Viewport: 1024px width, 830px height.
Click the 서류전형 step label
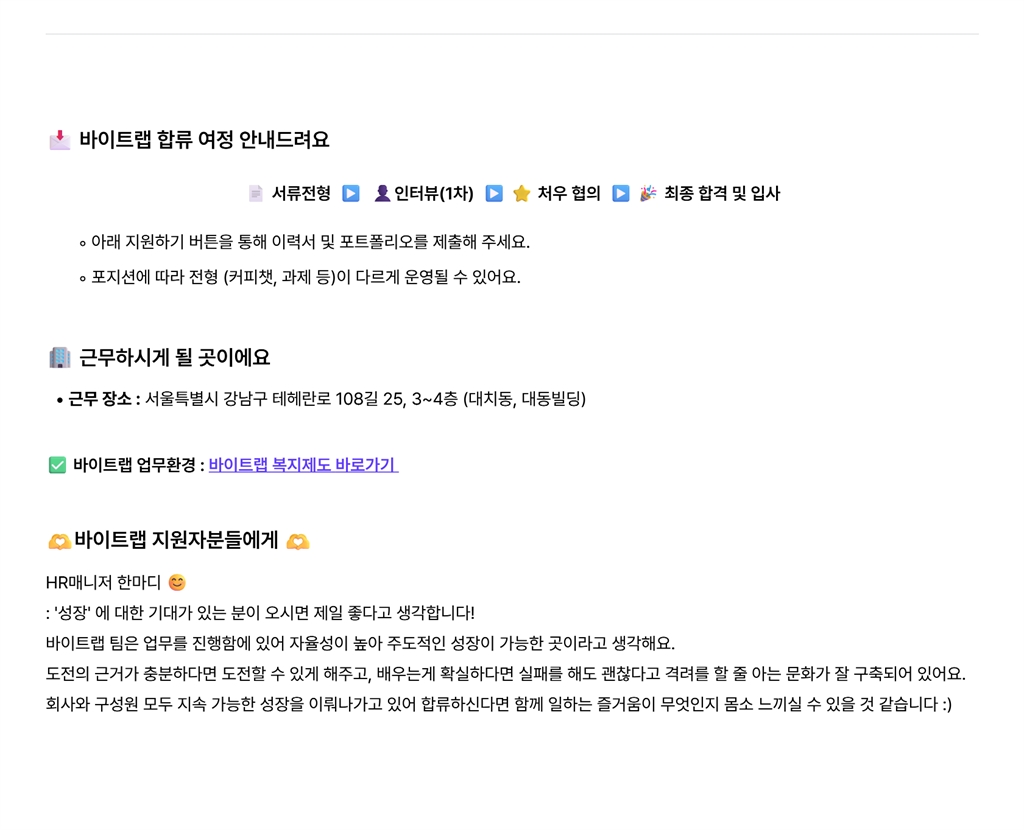pyautogui.click(x=301, y=193)
